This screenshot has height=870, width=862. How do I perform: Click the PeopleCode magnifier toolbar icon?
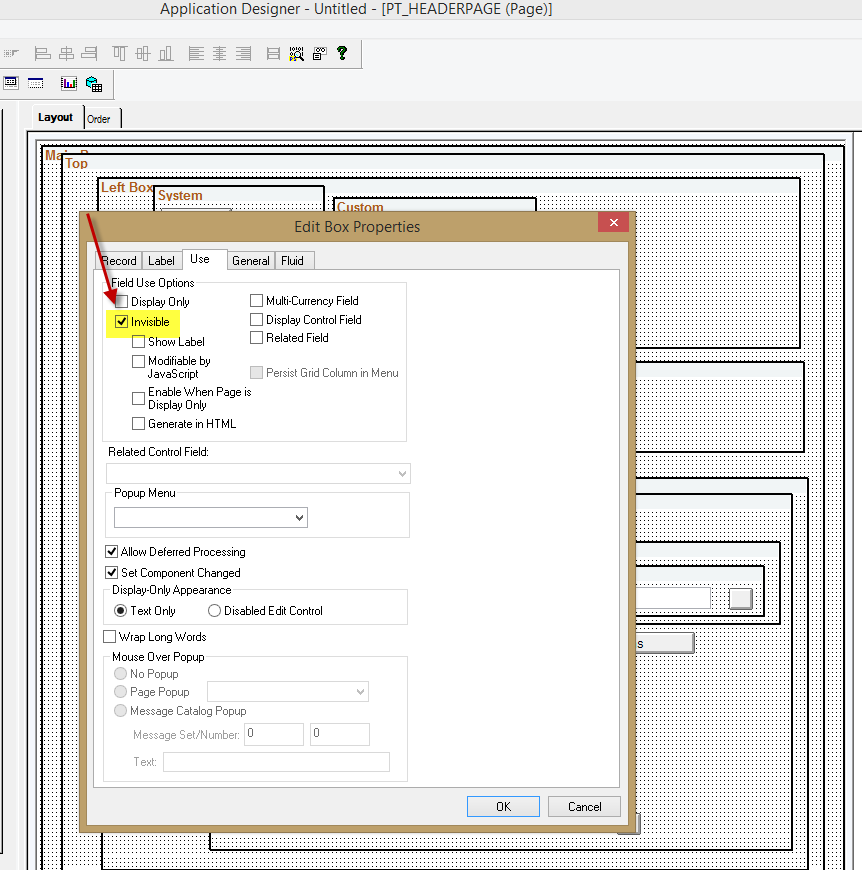click(x=297, y=53)
